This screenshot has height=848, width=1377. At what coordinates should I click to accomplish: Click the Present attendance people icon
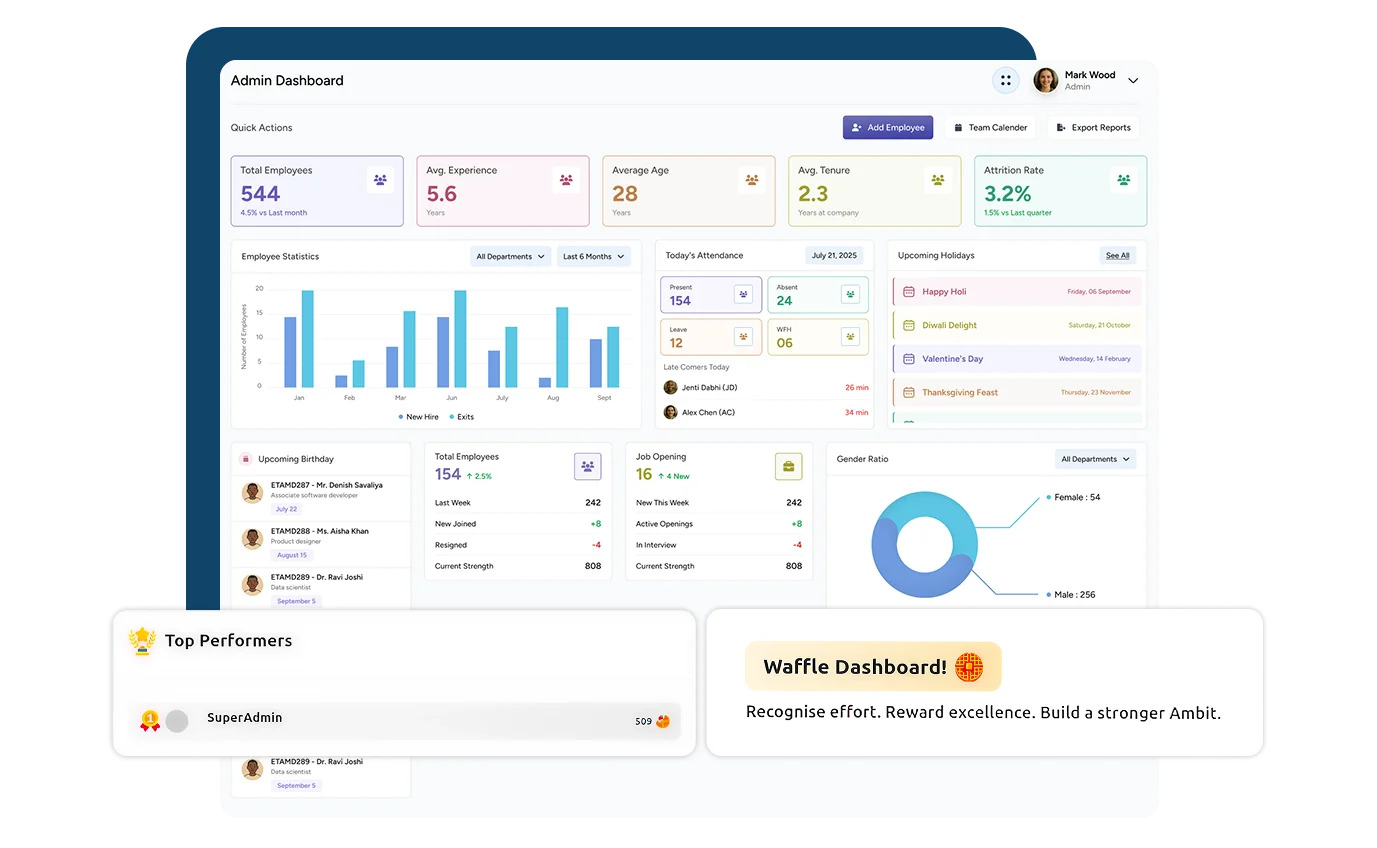(743, 294)
